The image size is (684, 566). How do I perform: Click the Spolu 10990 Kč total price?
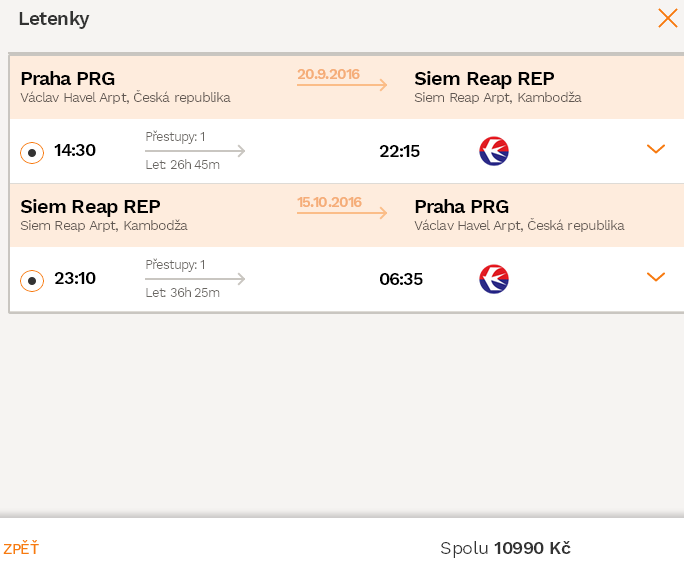[505, 548]
